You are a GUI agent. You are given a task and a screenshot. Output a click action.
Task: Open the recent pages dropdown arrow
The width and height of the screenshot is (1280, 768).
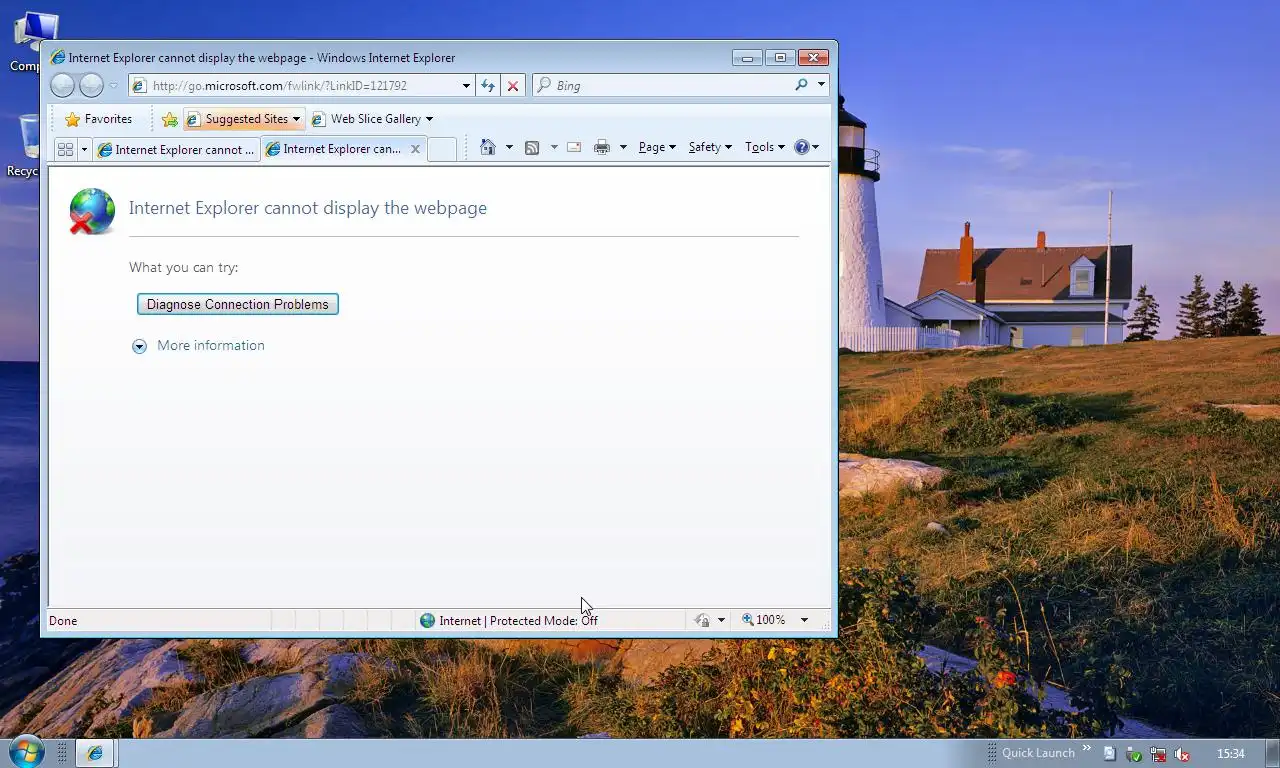[113, 86]
